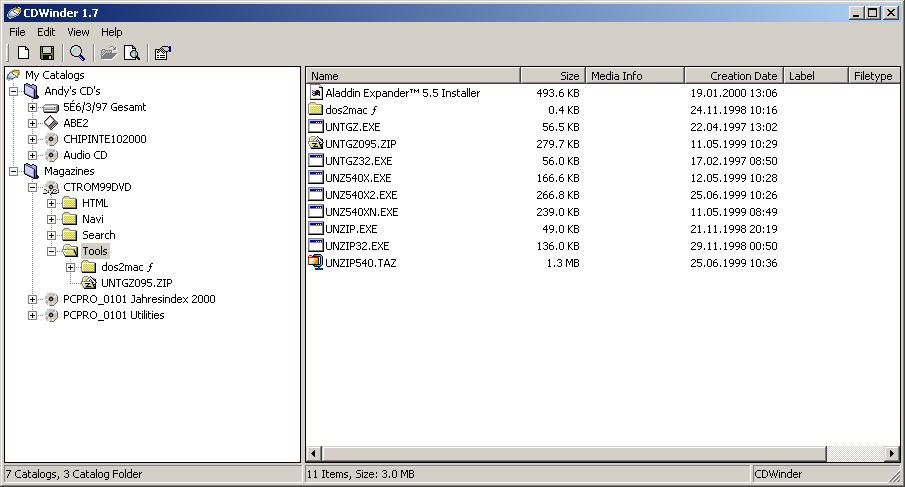The height and width of the screenshot is (487, 905).
Task: Click the open folder toolbar icon
Action: 108,53
